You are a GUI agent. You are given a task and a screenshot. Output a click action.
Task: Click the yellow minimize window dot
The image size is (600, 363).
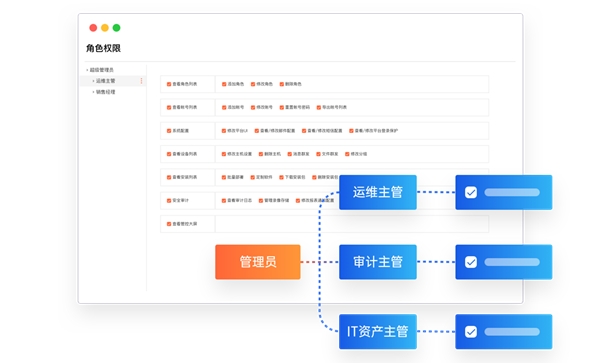pyautogui.click(x=105, y=28)
